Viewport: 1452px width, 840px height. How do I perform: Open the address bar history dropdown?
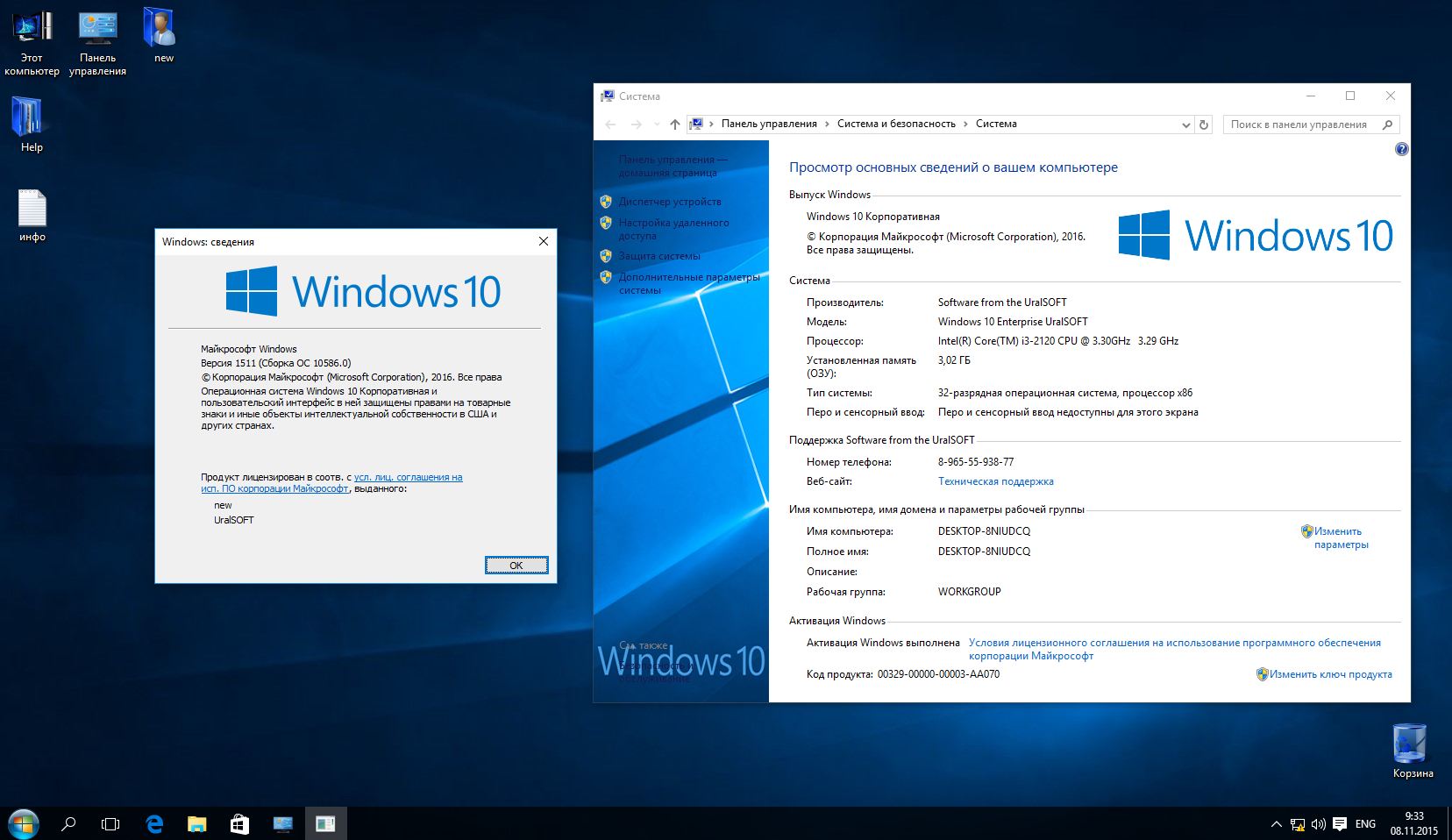tap(1185, 125)
